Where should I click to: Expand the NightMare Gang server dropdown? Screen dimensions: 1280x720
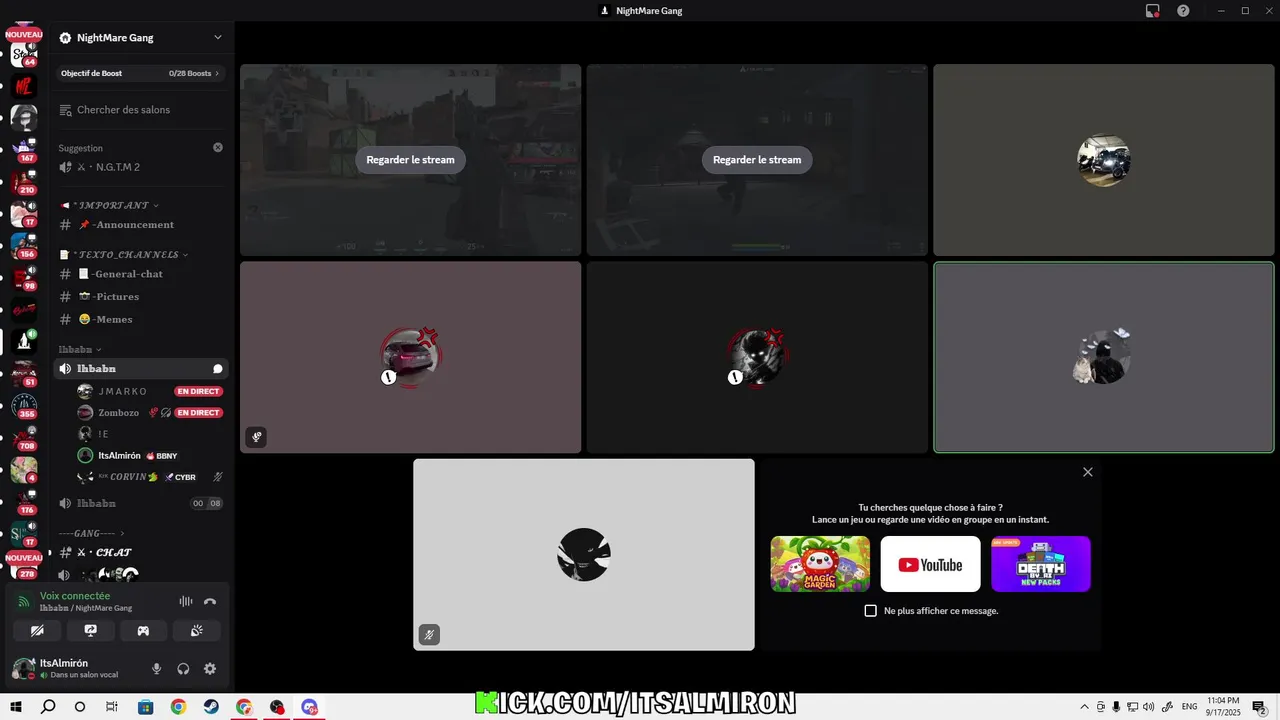pos(218,38)
